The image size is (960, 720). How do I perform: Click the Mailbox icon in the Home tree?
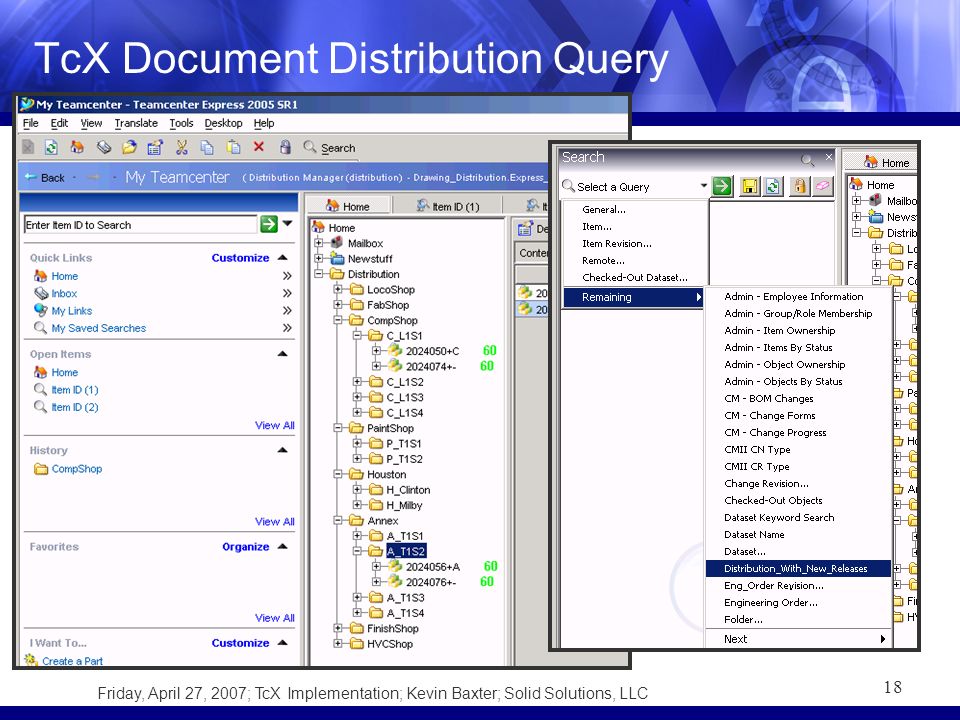337,243
